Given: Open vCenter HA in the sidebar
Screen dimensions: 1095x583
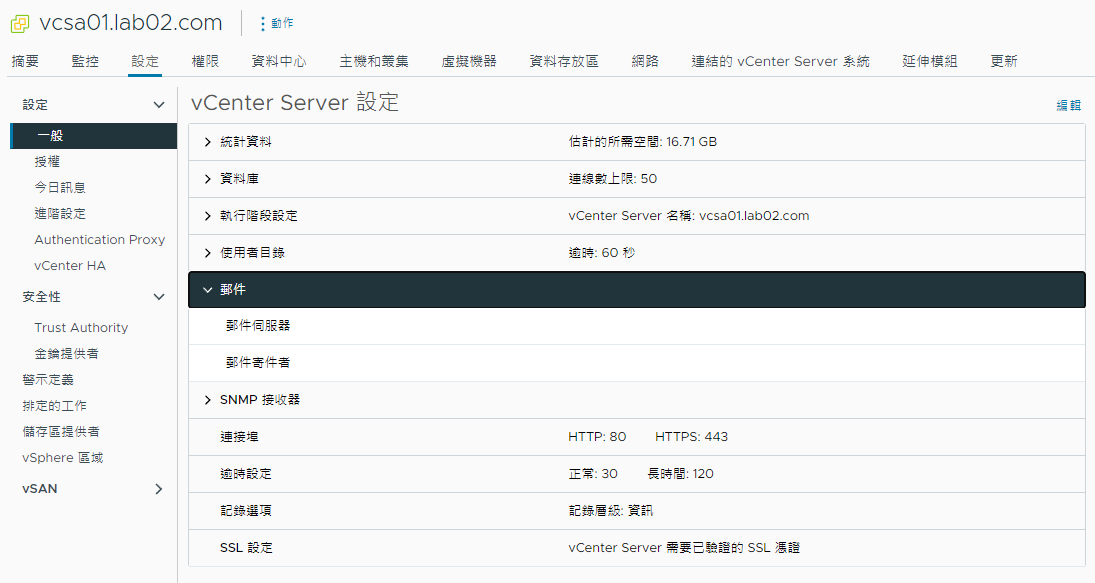Looking at the screenshot, I should (x=70, y=265).
